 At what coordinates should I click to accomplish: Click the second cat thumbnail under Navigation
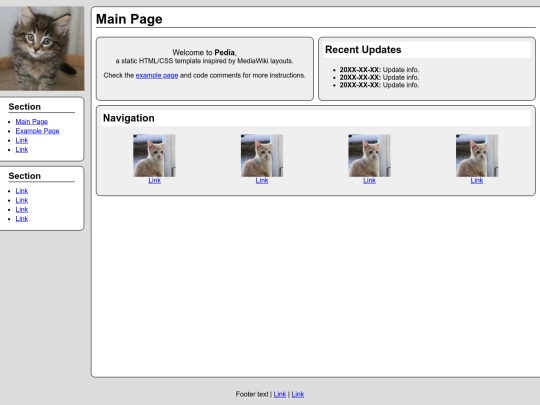click(x=262, y=156)
